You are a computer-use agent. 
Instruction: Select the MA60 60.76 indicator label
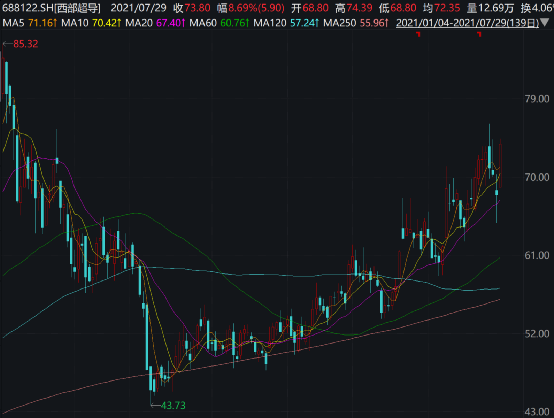tap(219, 23)
